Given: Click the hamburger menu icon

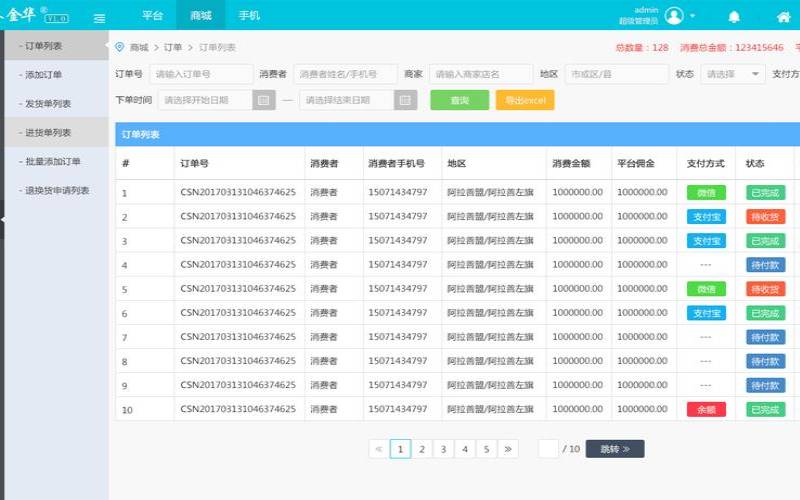Looking at the screenshot, I should tap(99, 18).
